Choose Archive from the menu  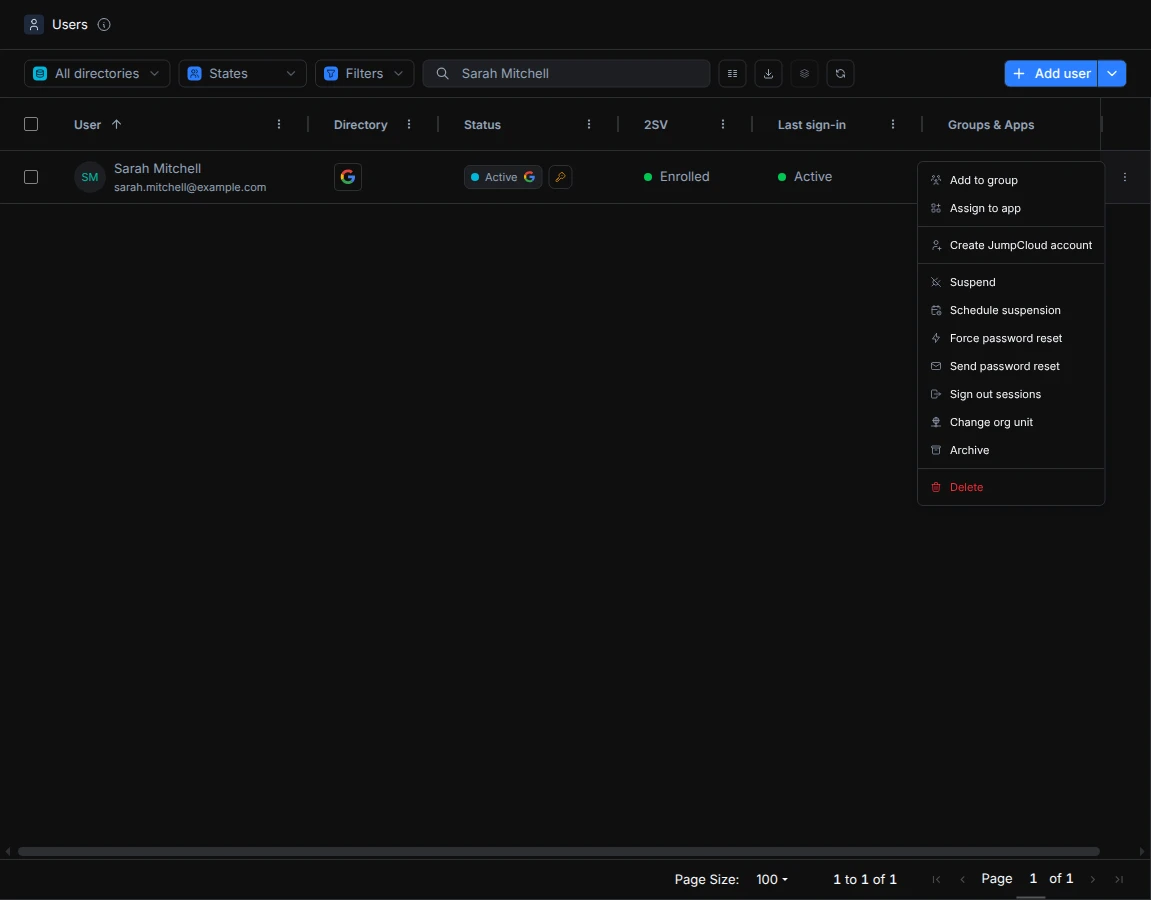(1011, 450)
